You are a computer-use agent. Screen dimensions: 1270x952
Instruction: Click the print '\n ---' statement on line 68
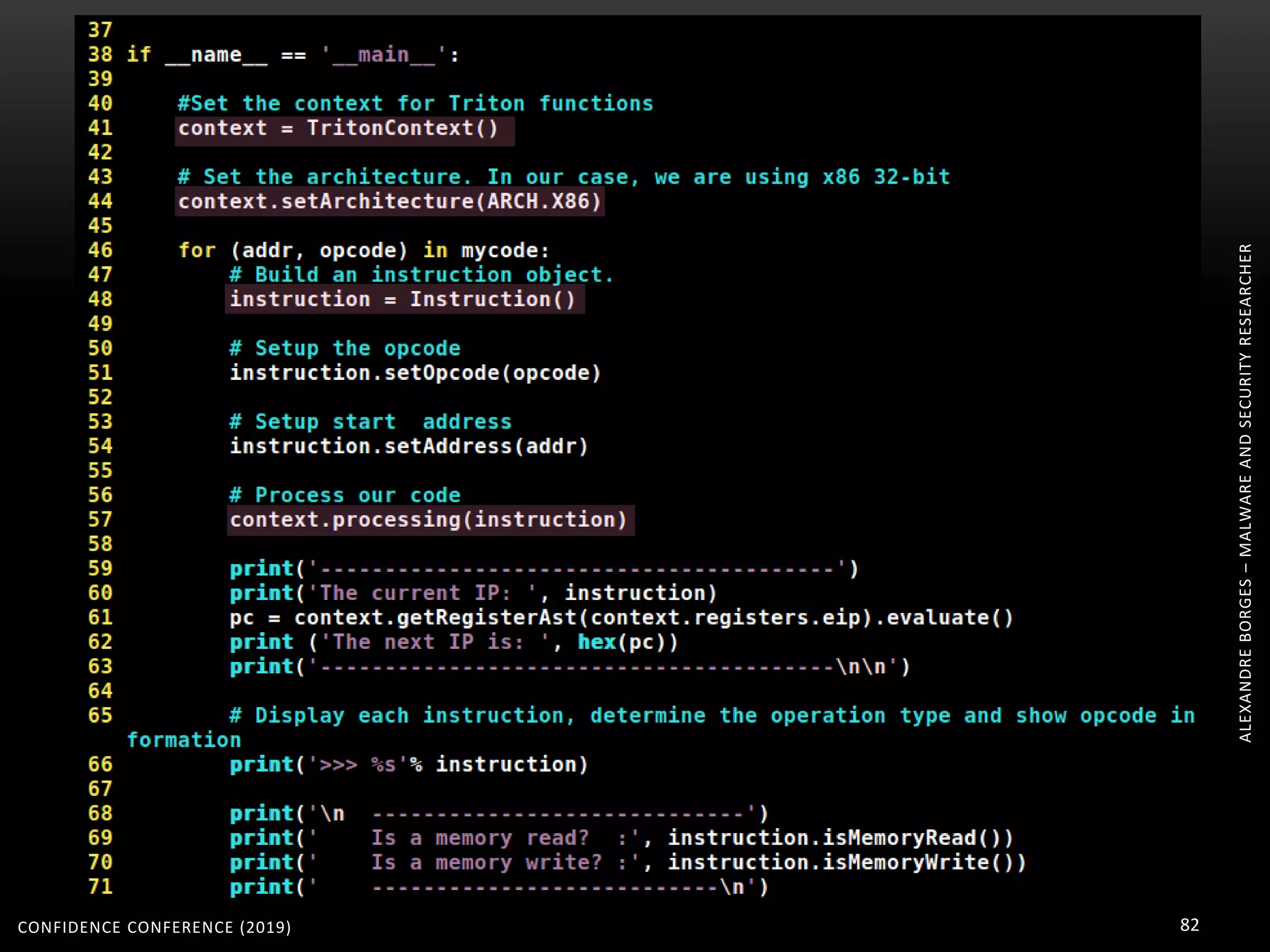coord(499,814)
